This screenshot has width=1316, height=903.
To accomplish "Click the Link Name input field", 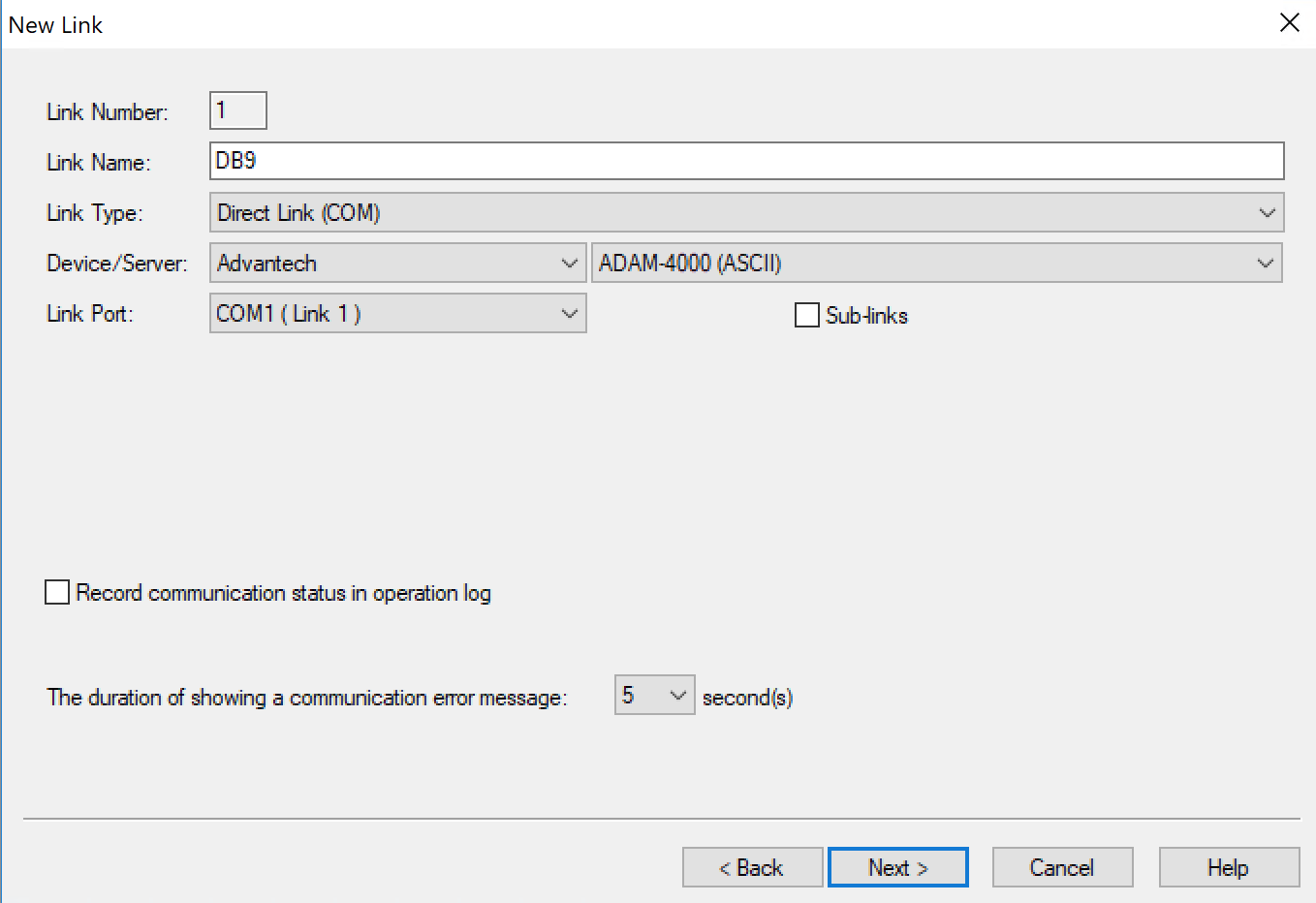I will pyautogui.click(x=747, y=161).
